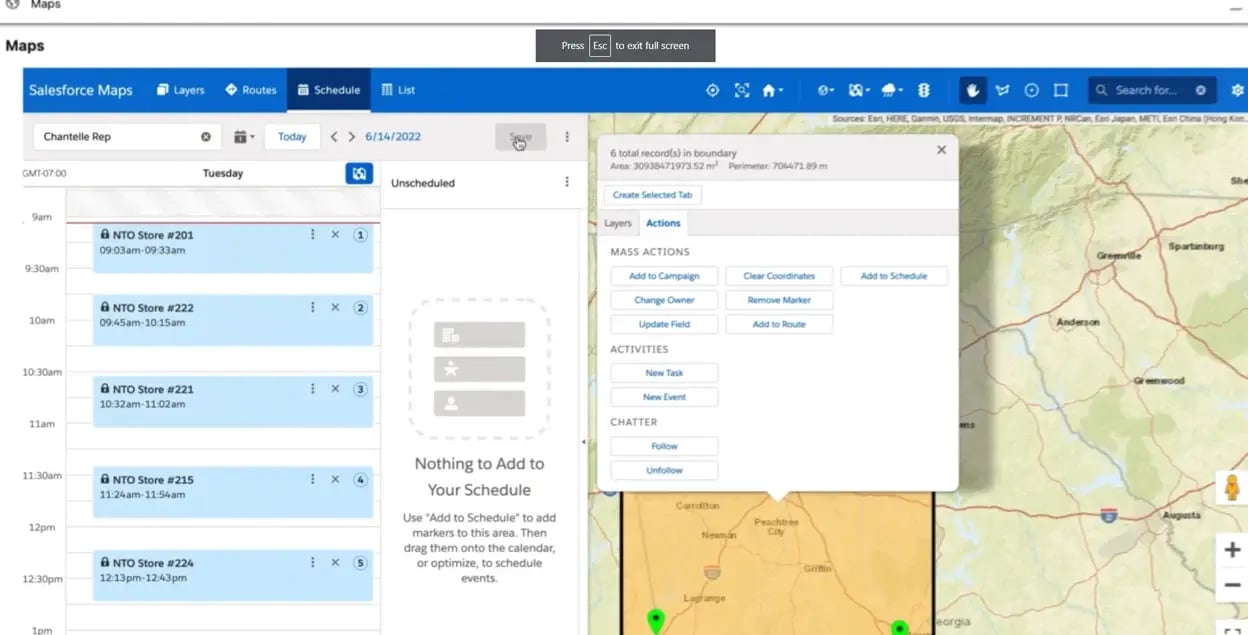Image resolution: width=1248 pixels, height=635 pixels.
Task: Click the Change Owner button
Action: 664,300
